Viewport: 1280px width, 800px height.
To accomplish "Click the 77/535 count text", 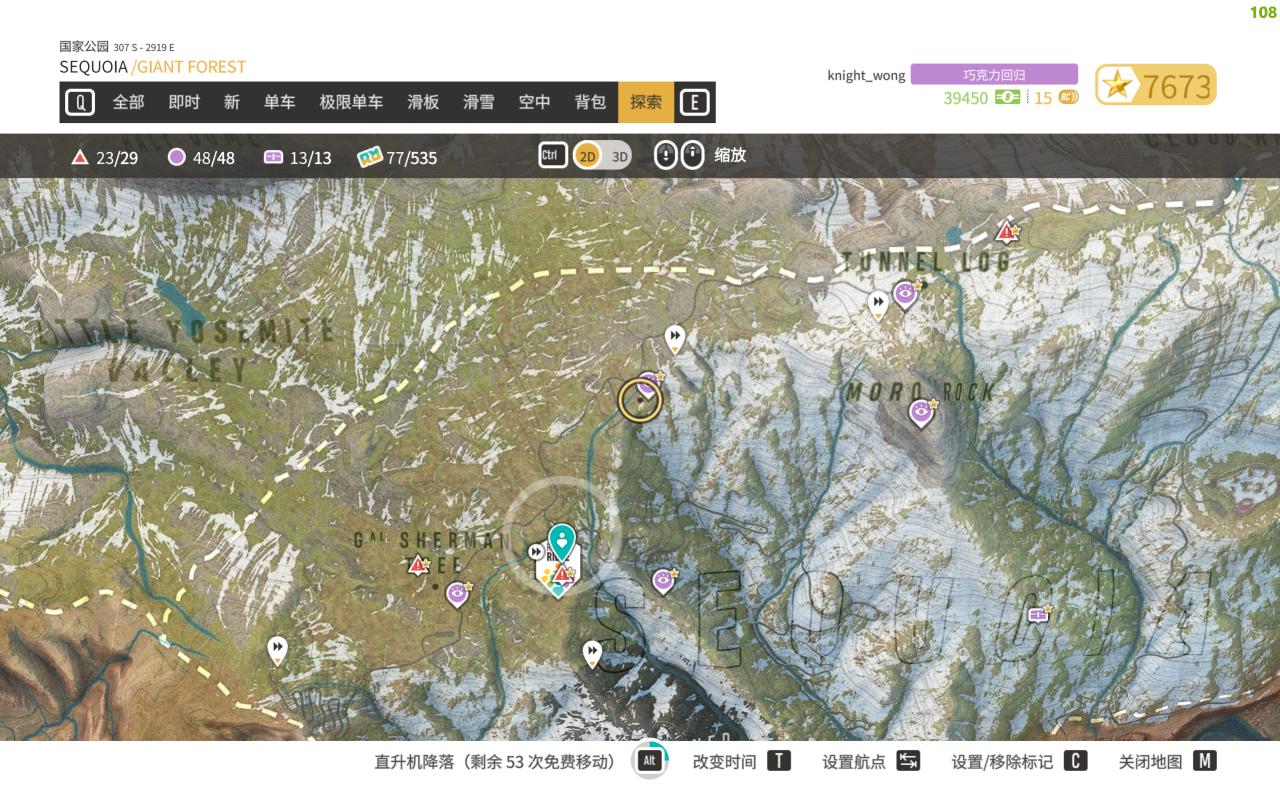I will pyautogui.click(x=412, y=158).
